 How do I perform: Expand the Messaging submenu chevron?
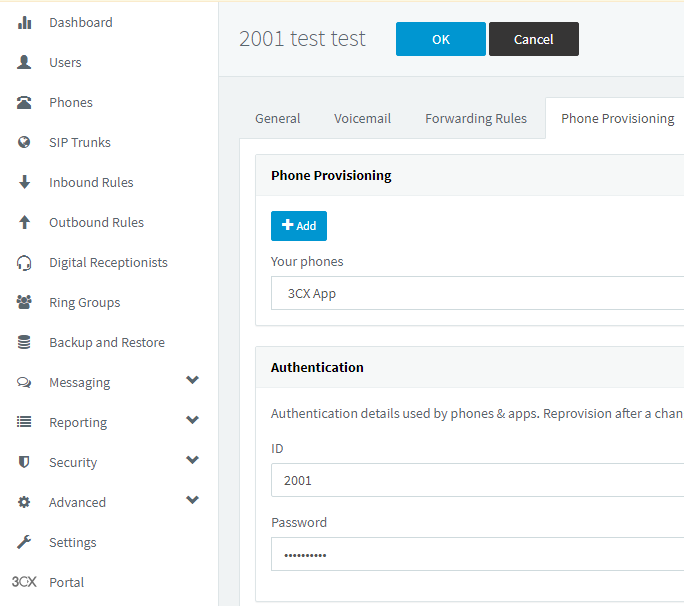coord(192,380)
